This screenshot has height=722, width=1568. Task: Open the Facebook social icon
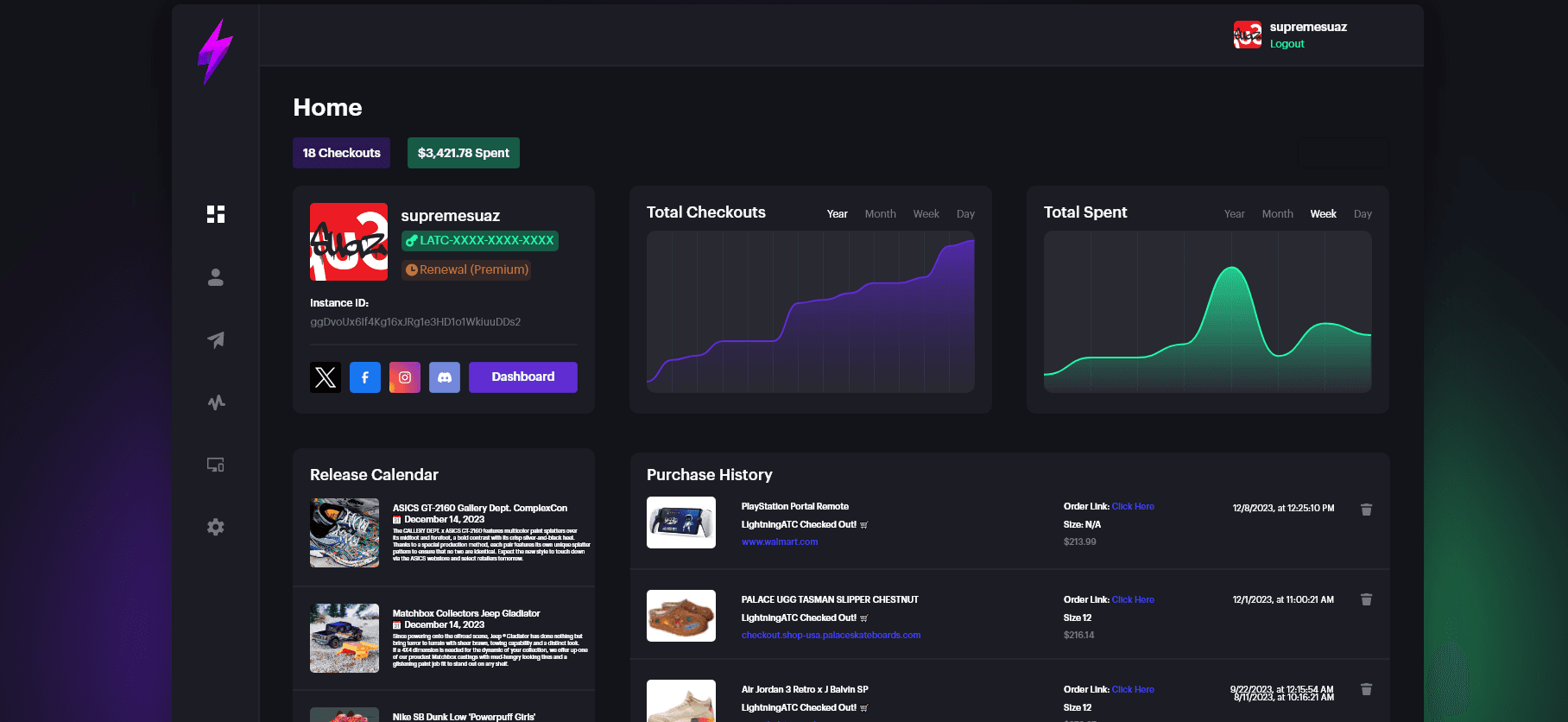point(365,377)
